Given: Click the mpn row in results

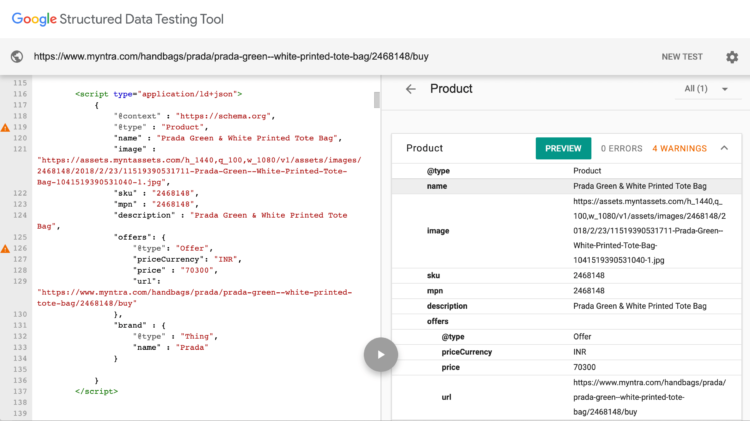Looking at the screenshot, I should [x=567, y=291].
